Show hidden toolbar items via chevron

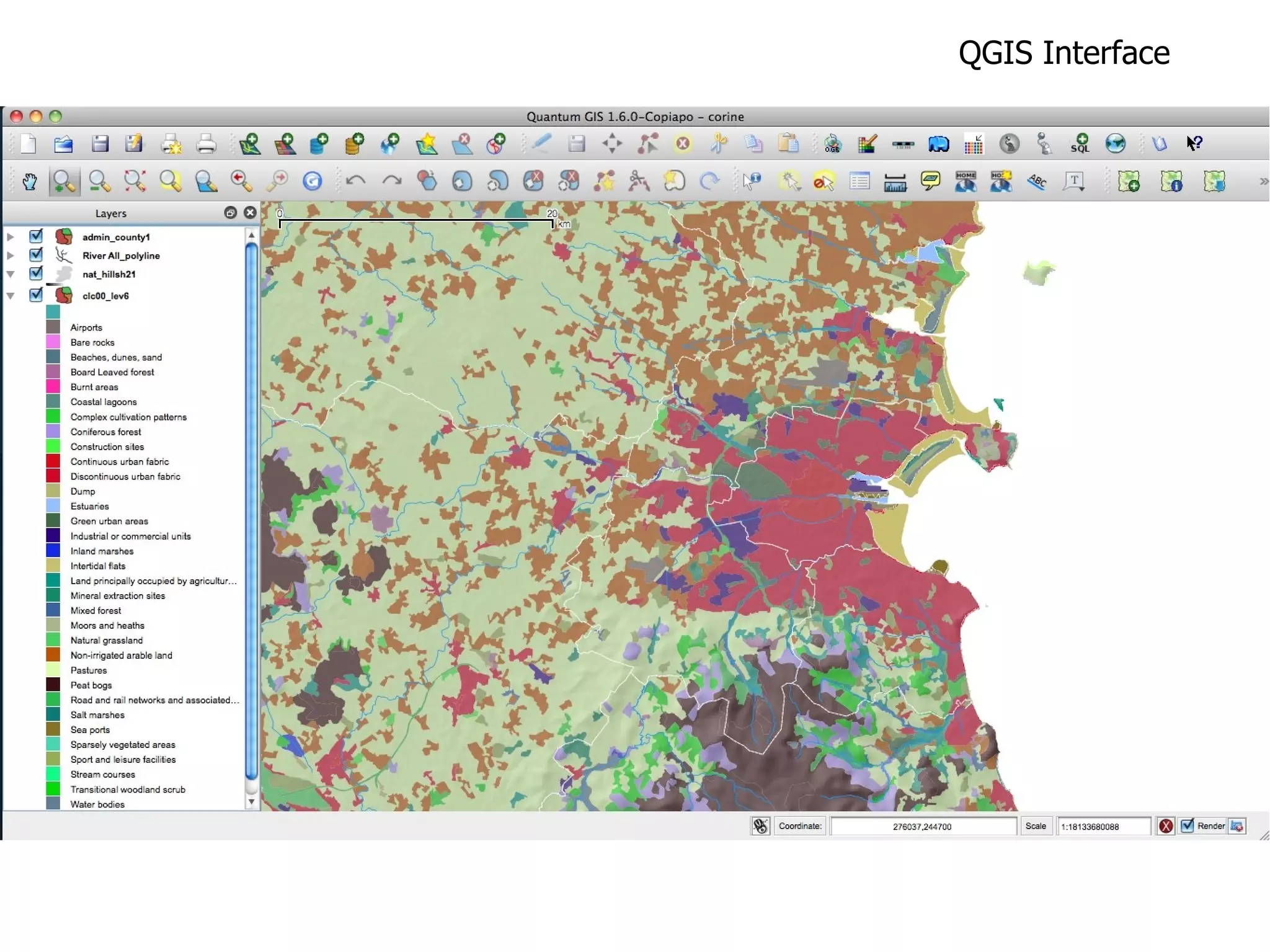click(x=1263, y=181)
